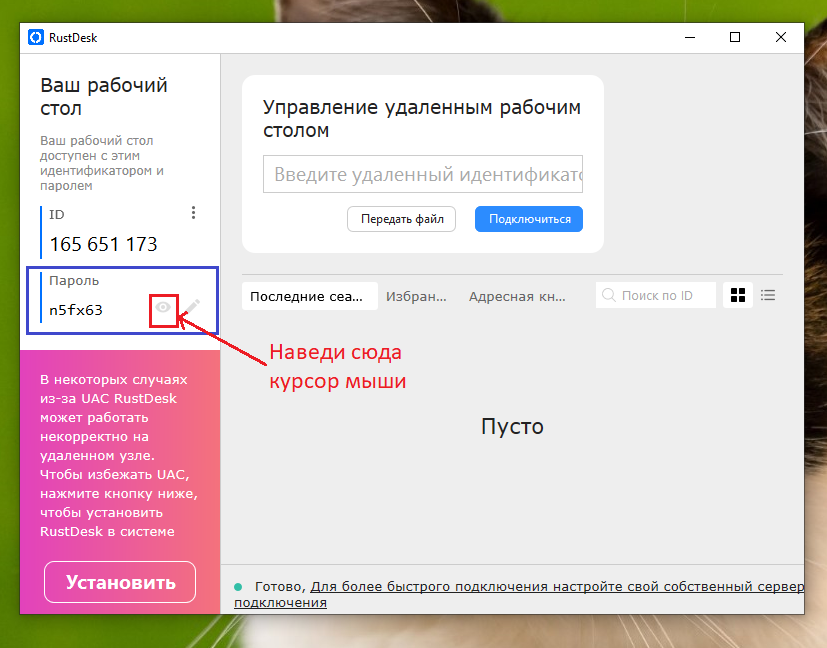Focus the Поиск по ID search field
Screen dimensions: 827x648
click(656, 295)
